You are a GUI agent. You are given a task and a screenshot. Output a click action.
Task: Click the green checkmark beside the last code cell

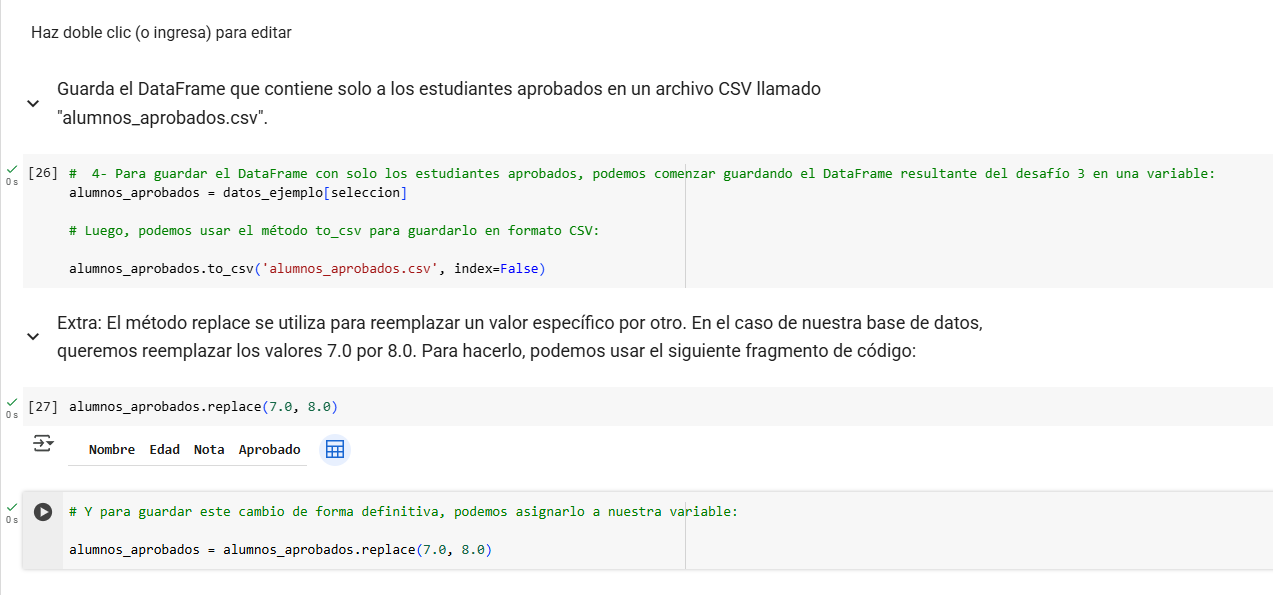(x=12, y=507)
